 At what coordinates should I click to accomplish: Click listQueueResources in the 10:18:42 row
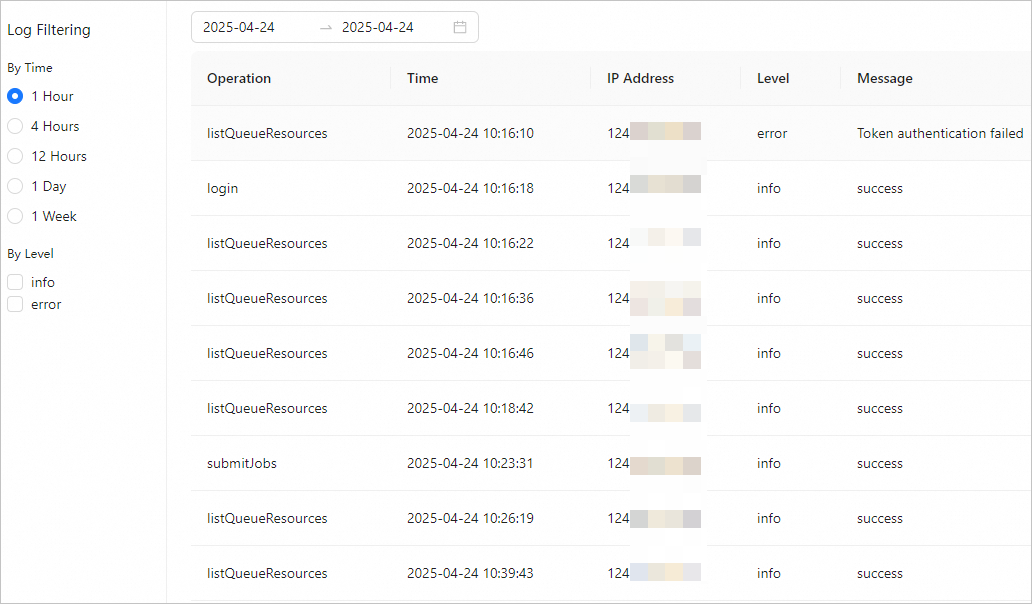pyautogui.click(x=267, y=408)
